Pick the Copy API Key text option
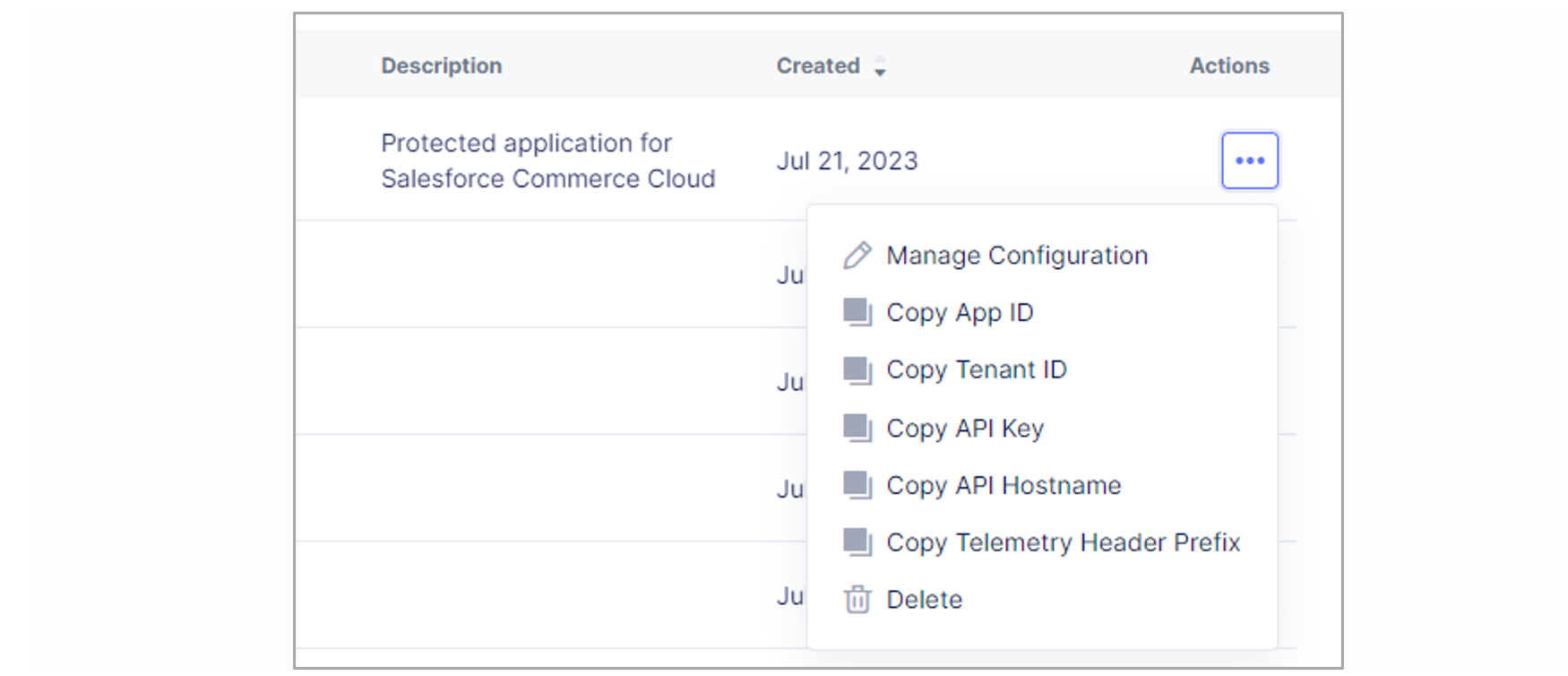This screenshot has height=676, width=1568. (965, 429)
